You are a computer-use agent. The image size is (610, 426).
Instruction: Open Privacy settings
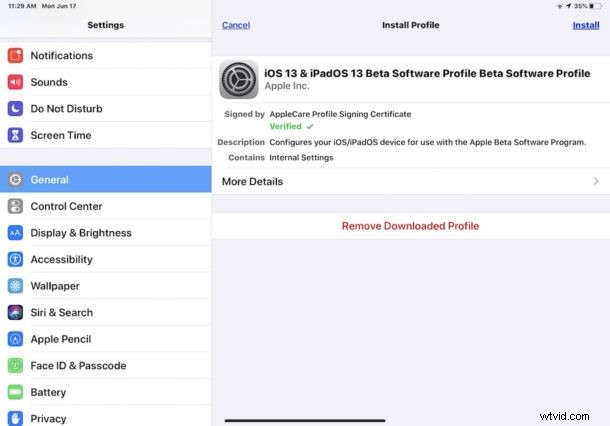click(106, 417)
